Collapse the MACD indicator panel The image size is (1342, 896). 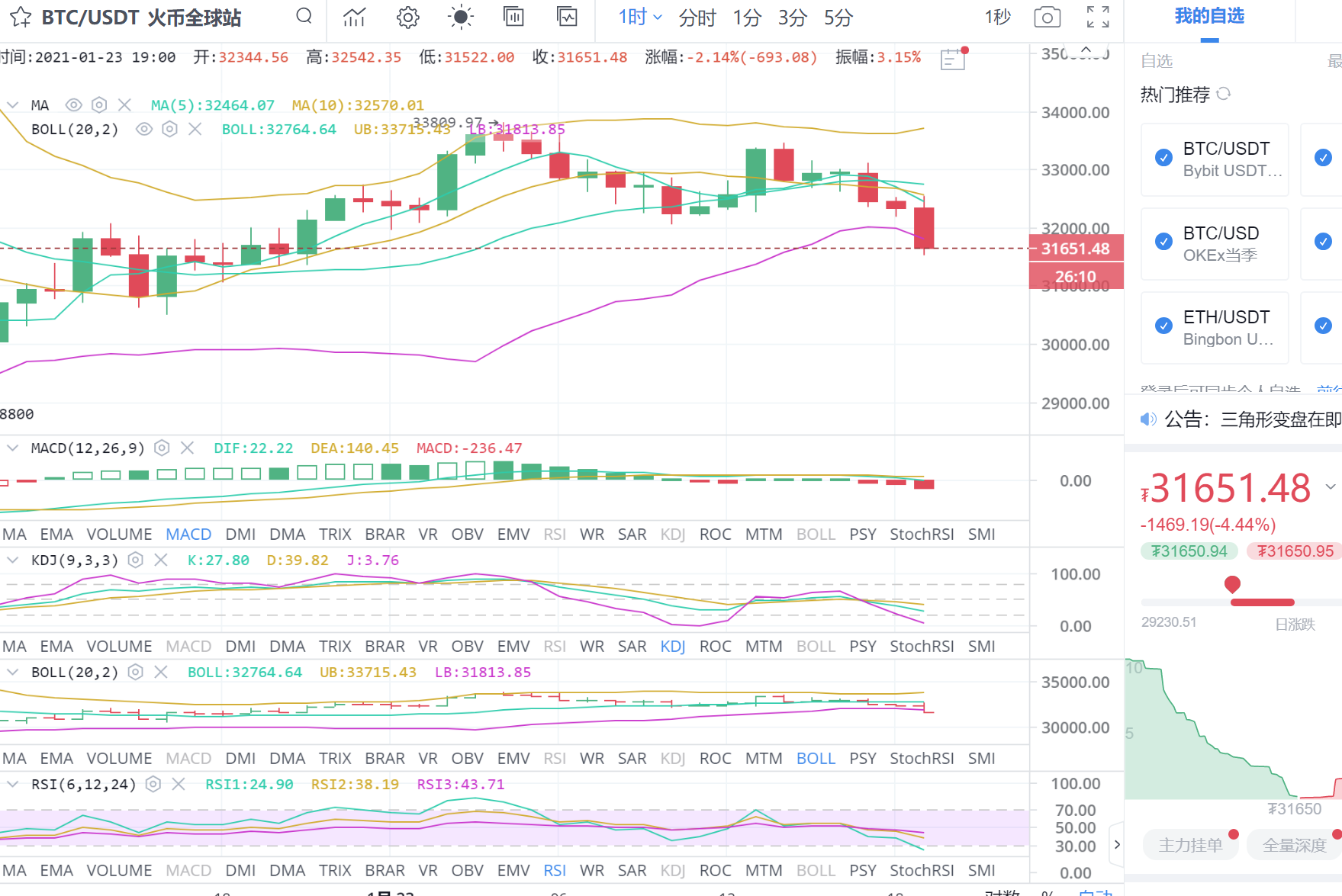coord(12,448)
